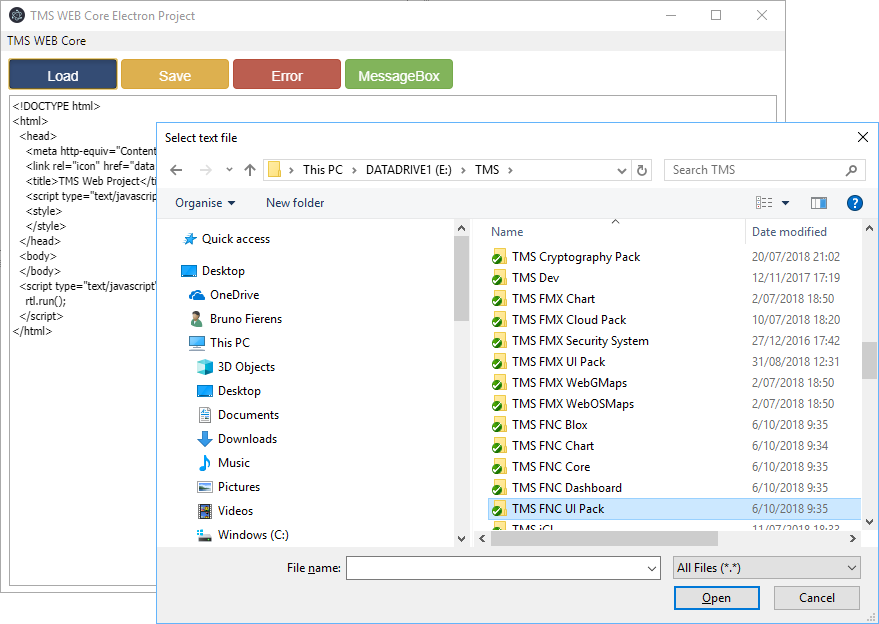Click the folder icon in the address bar
Screen dimensions: 879x624
tap(274, 170)
